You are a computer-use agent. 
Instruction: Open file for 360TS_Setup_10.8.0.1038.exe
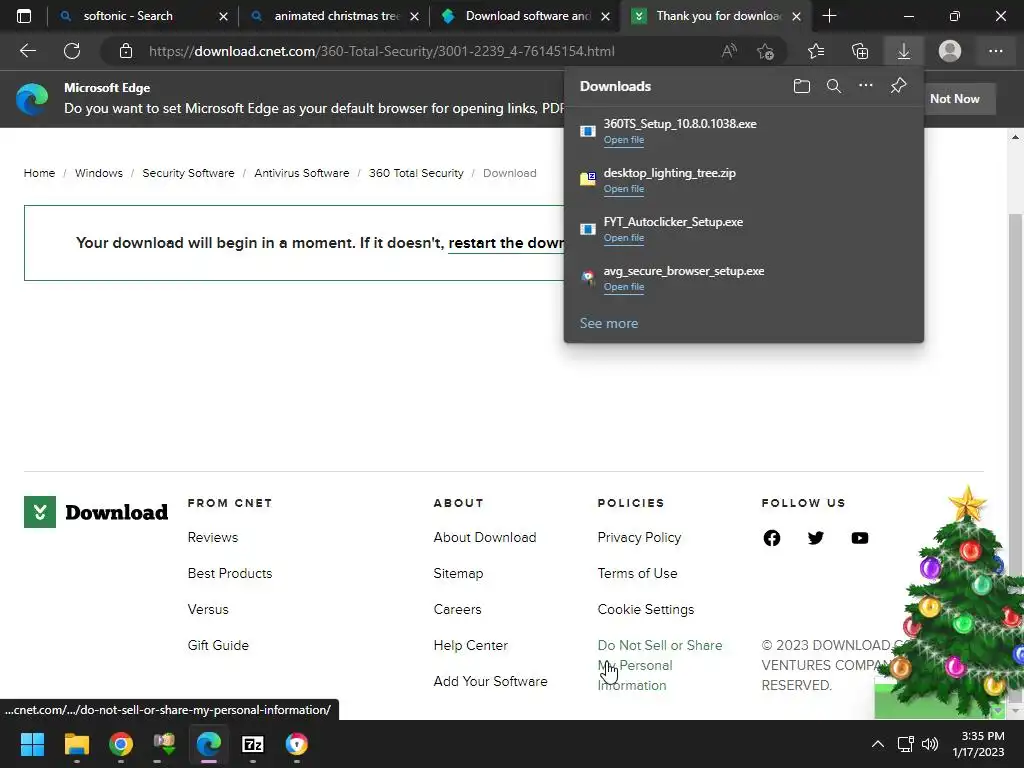point(624,140)
